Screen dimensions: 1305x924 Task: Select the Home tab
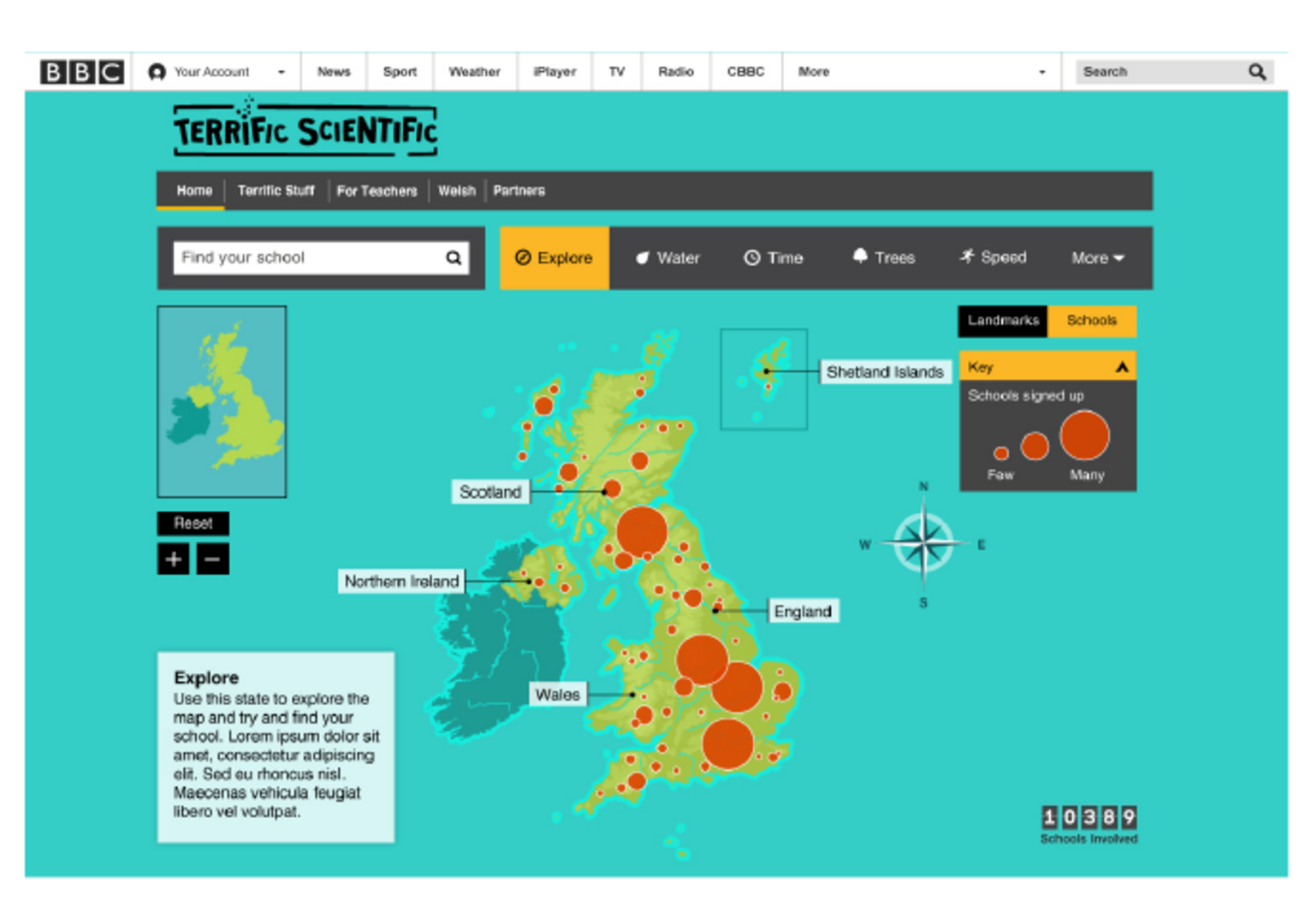(194, 191)
